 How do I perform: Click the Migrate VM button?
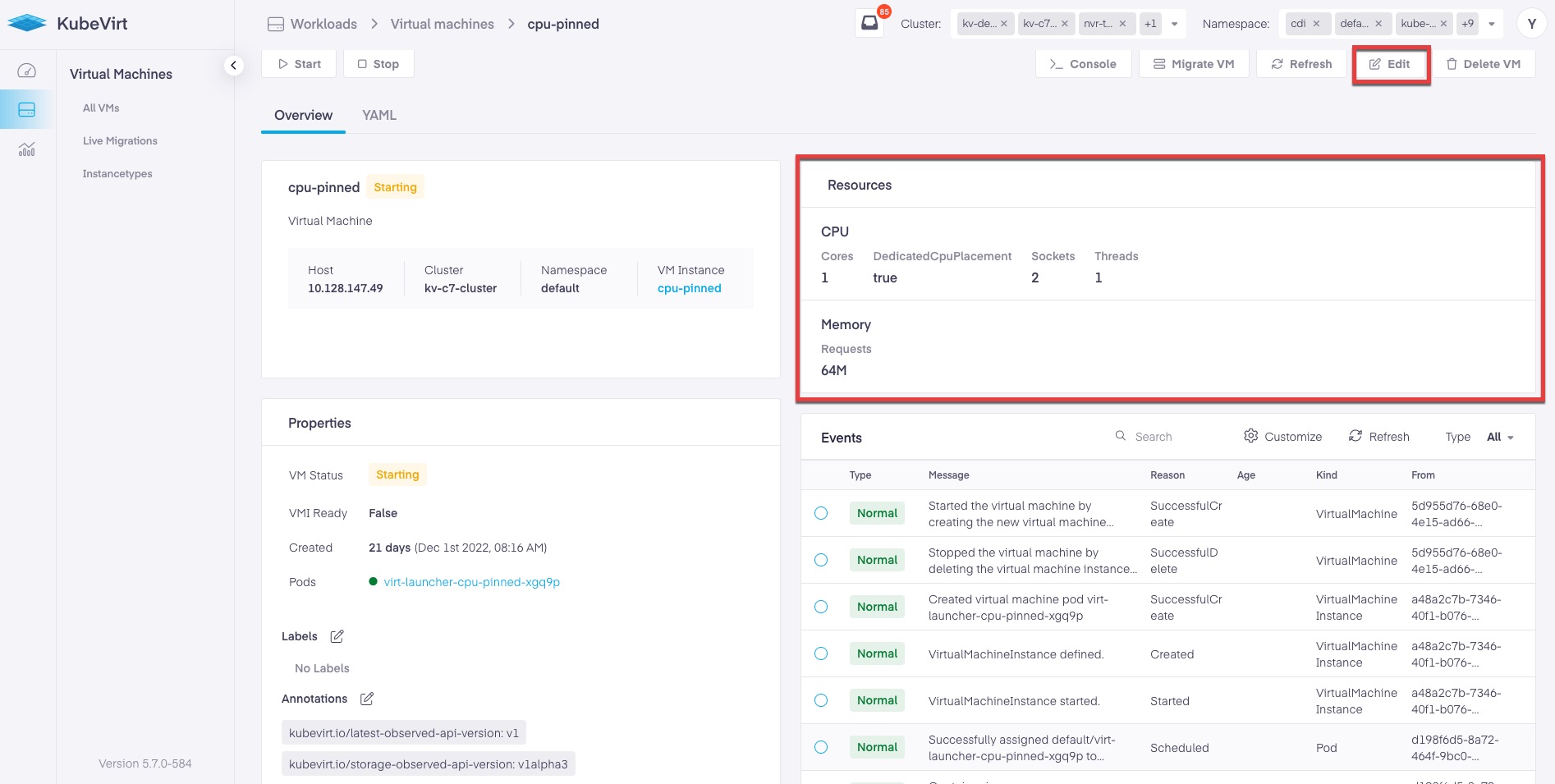1194,64
